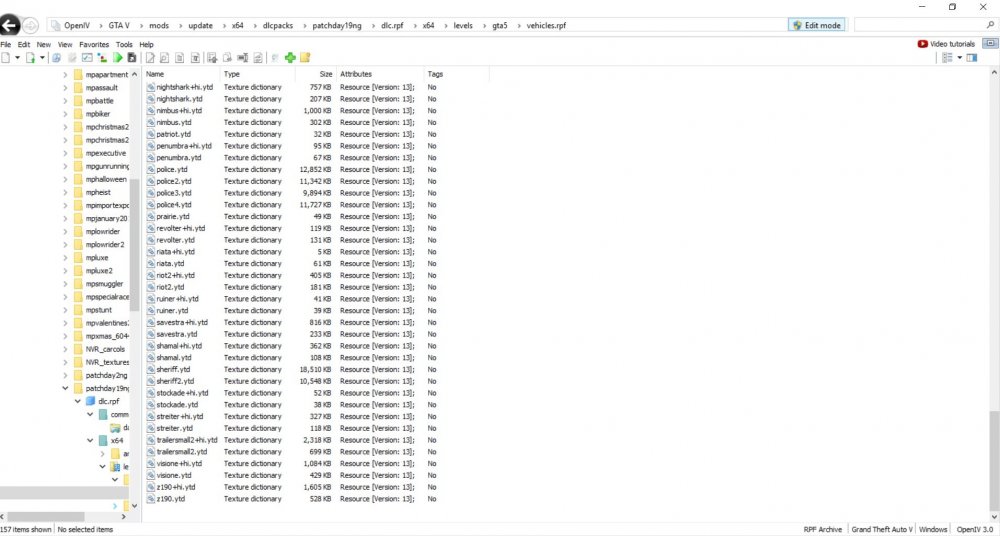Click the page-with-pencil edit toolbar icon

coord(150,58)
